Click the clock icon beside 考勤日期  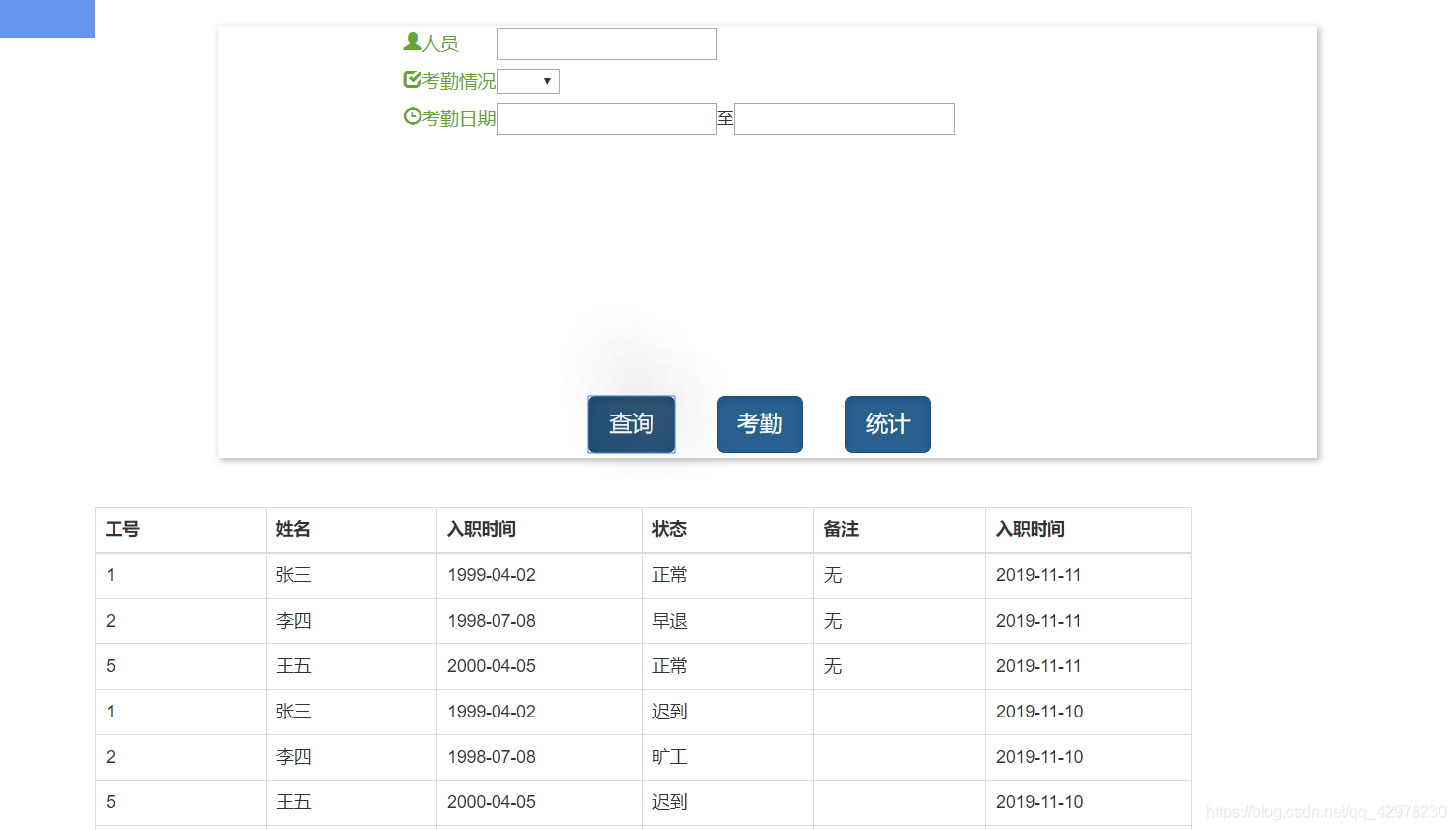click(413, 116)
